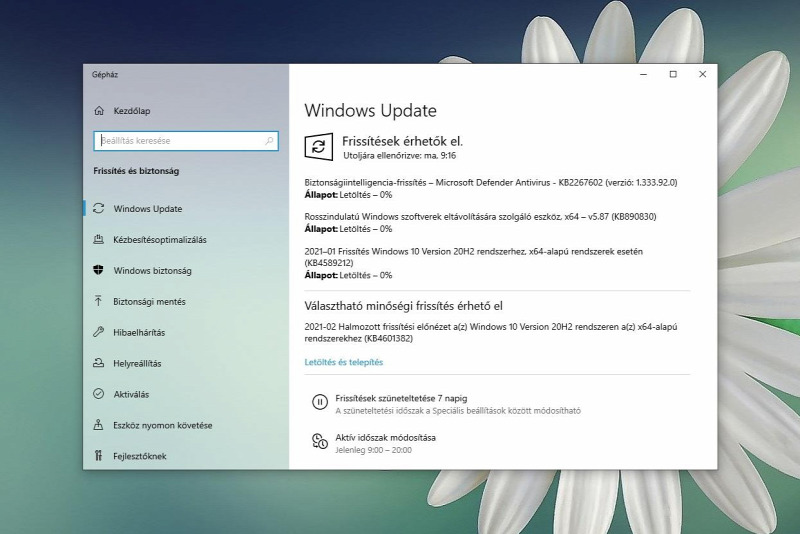Click Frissítések szüneteltetése 7 napig
This screenshot has height=534, width=800.
pos(401,398)
